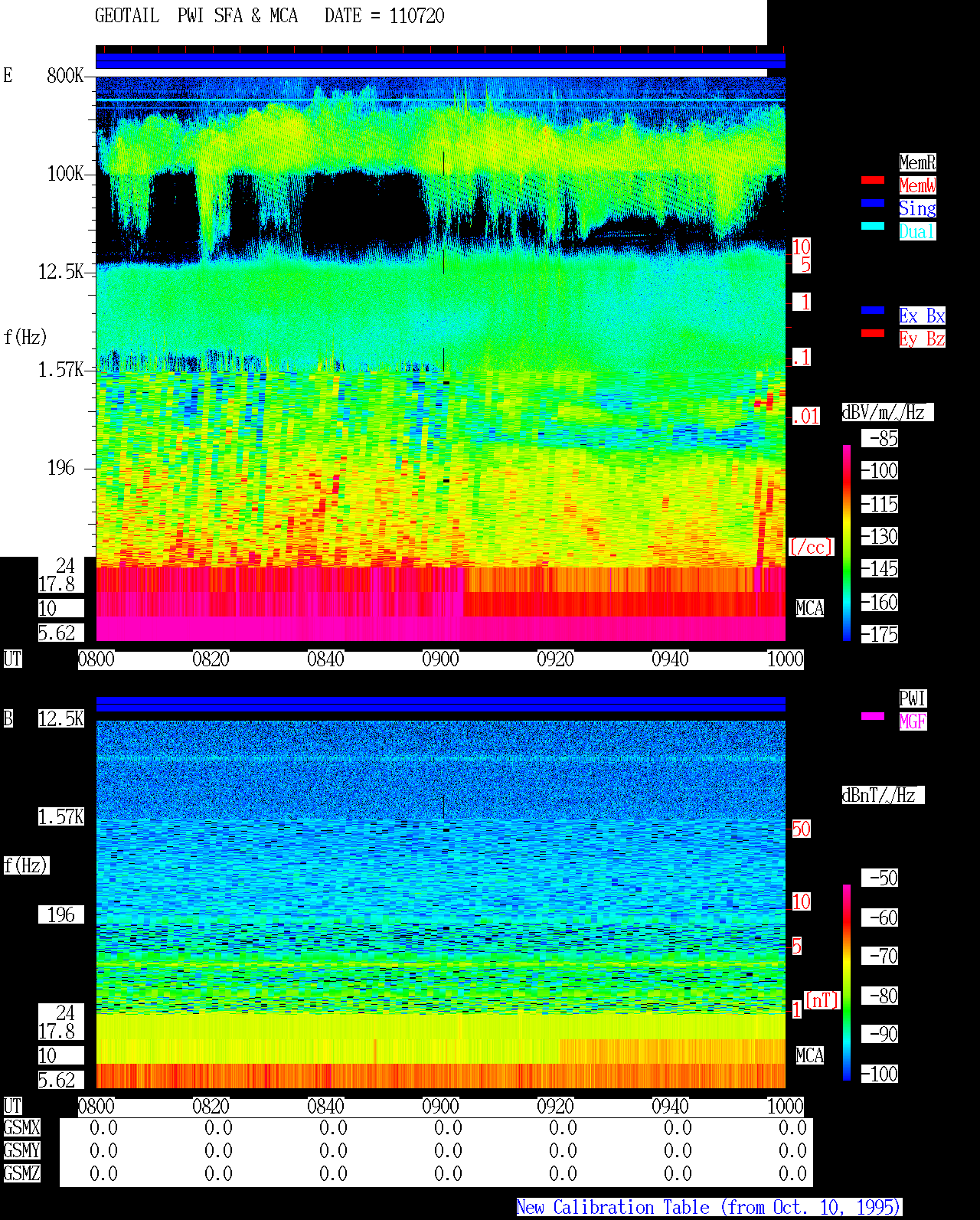Click the magnetic field B spectrogram plot
The image size is (980, 1220).
coord(440,904)
